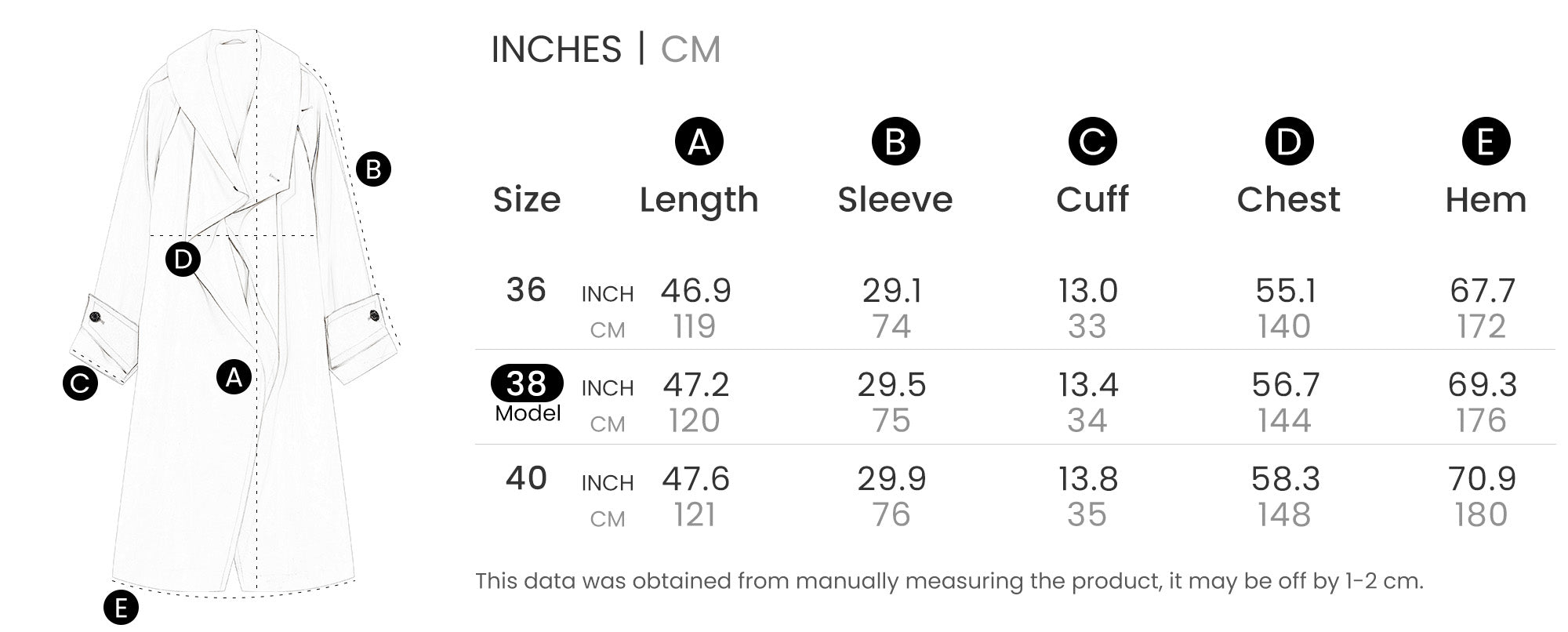The image size is (1568, 632).
Task: Select the highlighted size 38 Model badge
Action: [x=527, y=383]
